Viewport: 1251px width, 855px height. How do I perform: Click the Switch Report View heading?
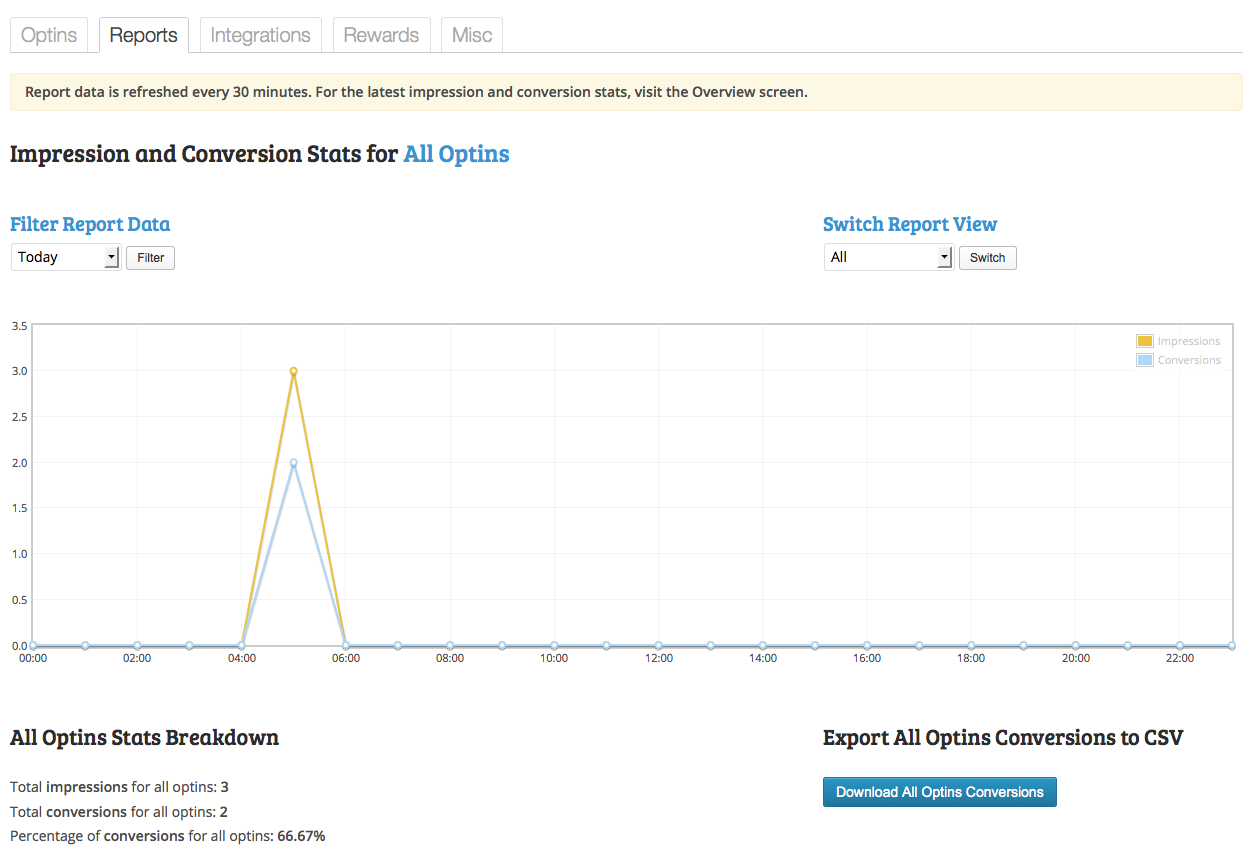(910, 224)
